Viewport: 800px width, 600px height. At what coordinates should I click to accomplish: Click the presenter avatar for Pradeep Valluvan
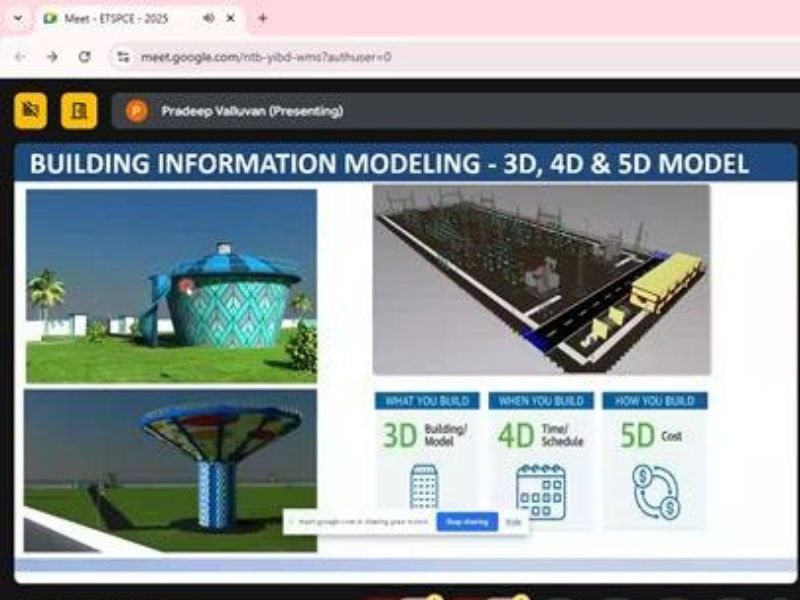pyautogui.click(x=137, y=111)
